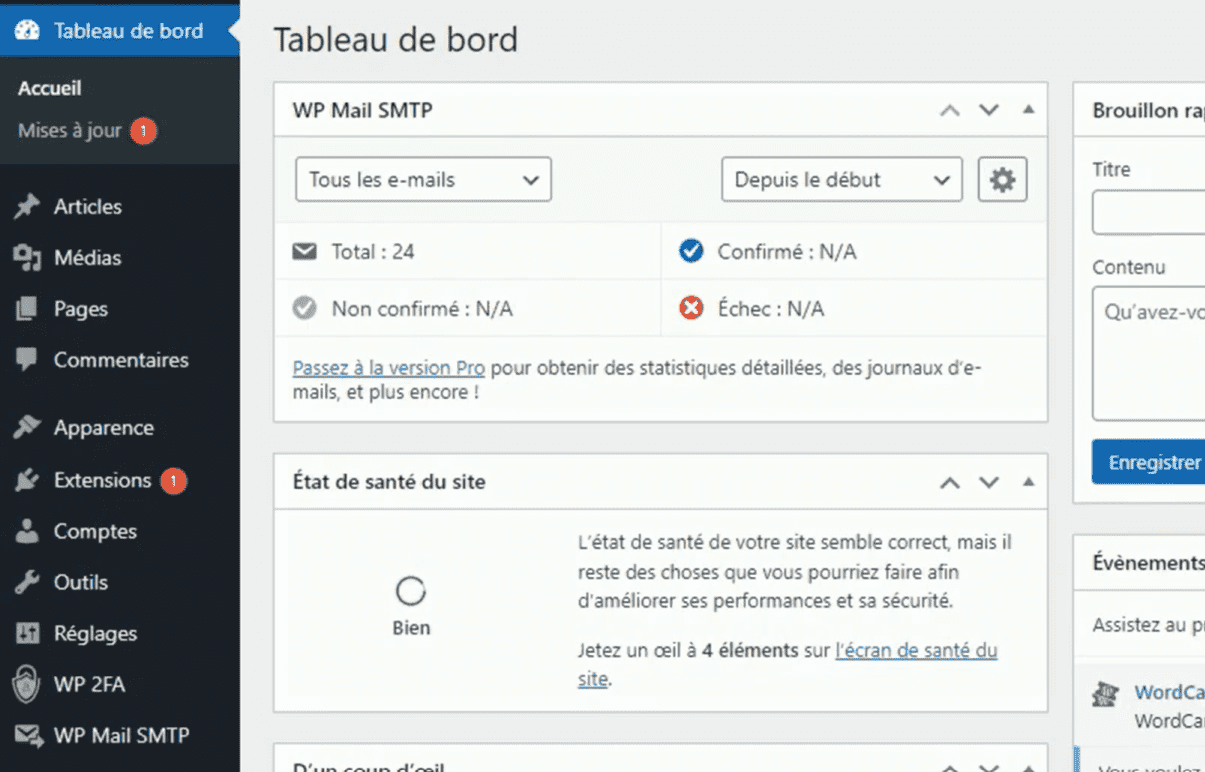
Task: Click the Comptes user icon
Action: point(27,531)
